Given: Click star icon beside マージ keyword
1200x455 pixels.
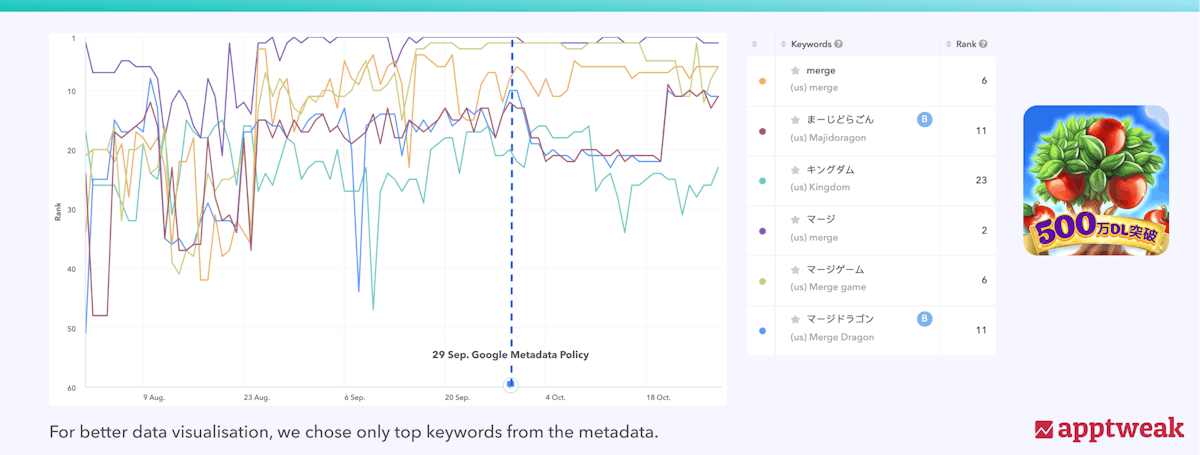Looking at the screenshot, I should click(795, 219).
